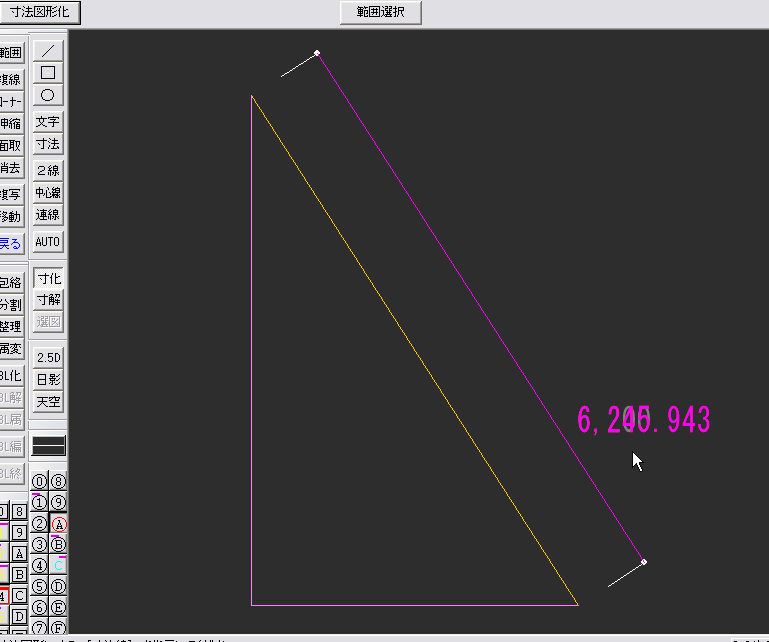Toggle square layer group A
This screenshot has width=769, height=642.
pyautogui.click(x=19, y=554)
